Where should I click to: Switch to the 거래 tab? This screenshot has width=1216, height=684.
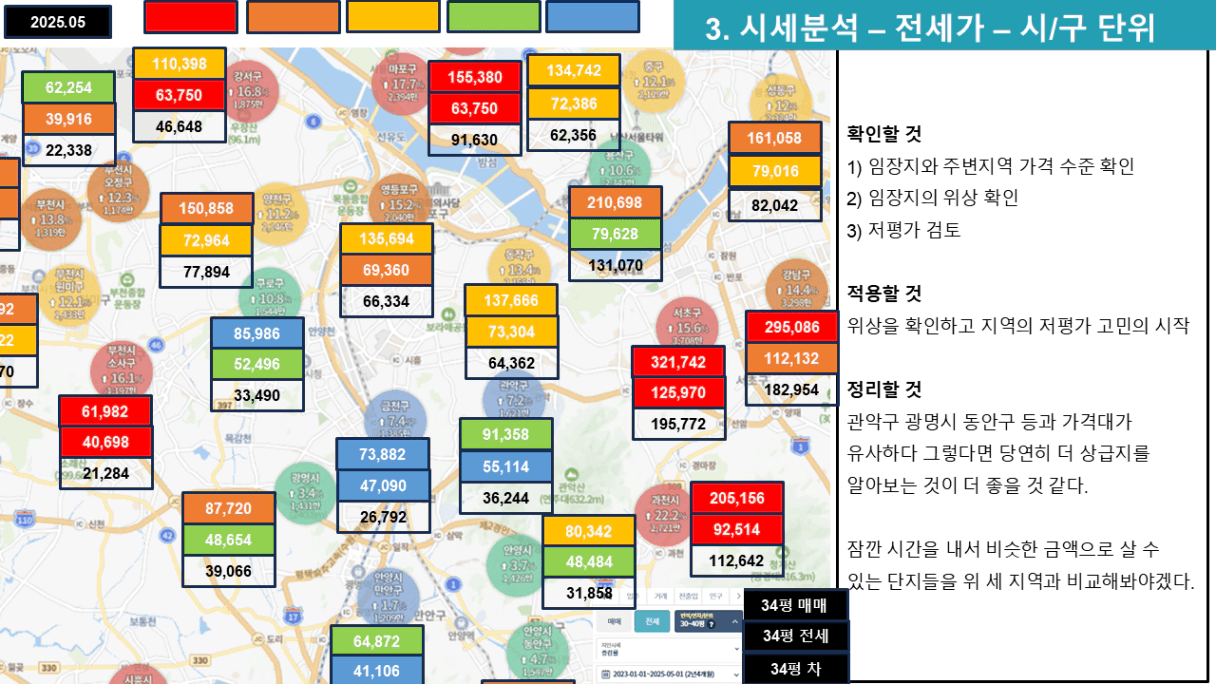point(660,596)
